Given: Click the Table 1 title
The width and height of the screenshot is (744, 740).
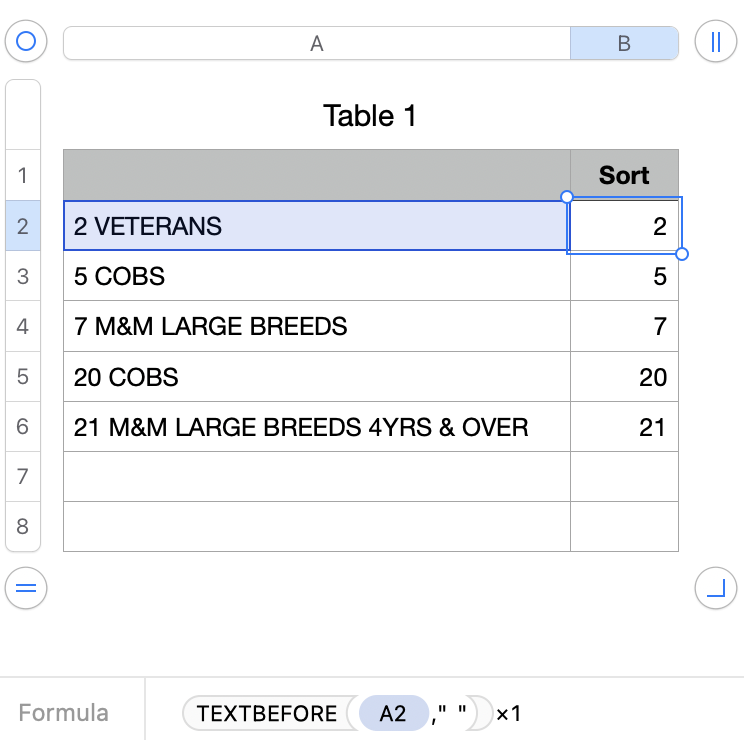Looking at the screenshot, I should 370,116.
